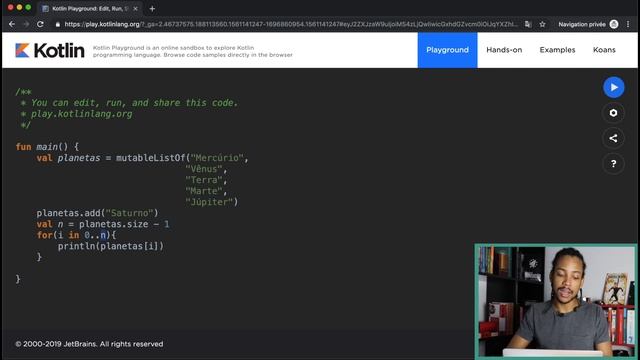640x360 pixels.
Task: Click the private navigation profile icon
Action: (x=614, y=24)
